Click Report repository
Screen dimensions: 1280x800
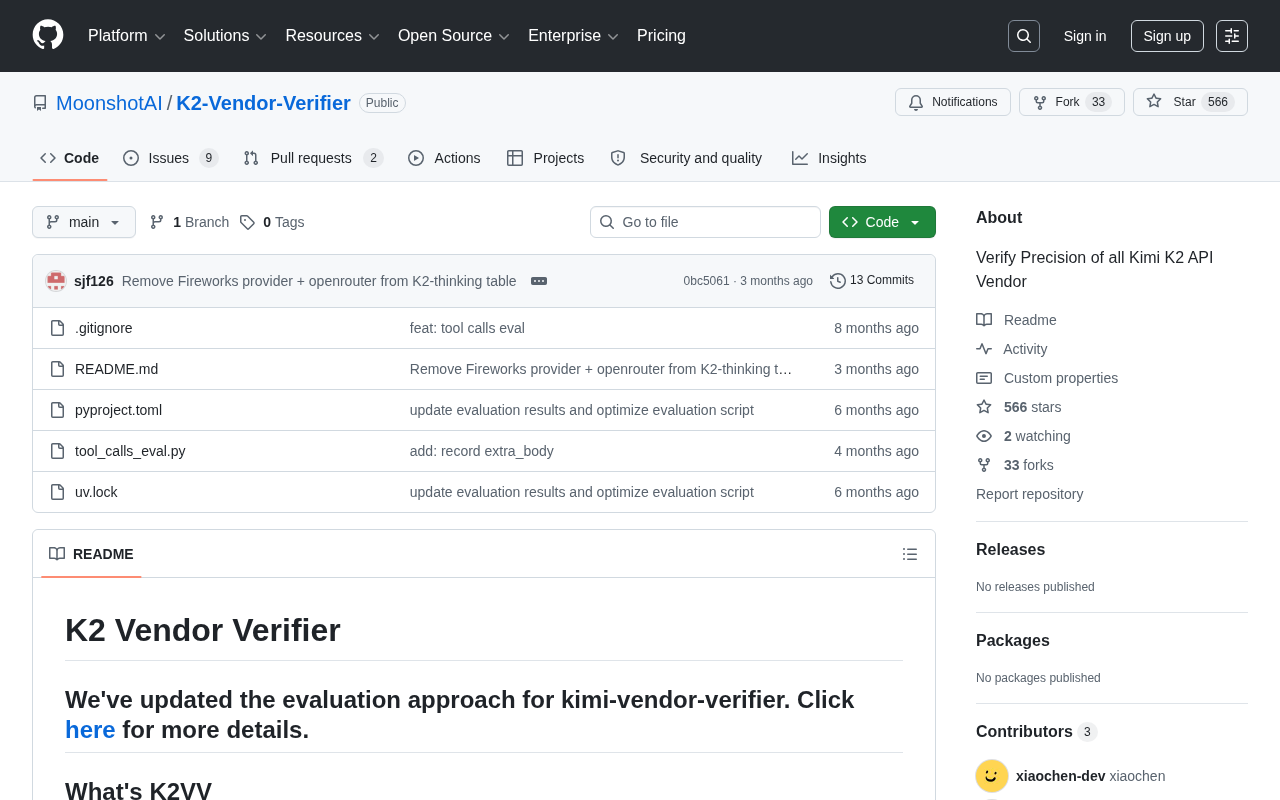tap(1029, 494)
